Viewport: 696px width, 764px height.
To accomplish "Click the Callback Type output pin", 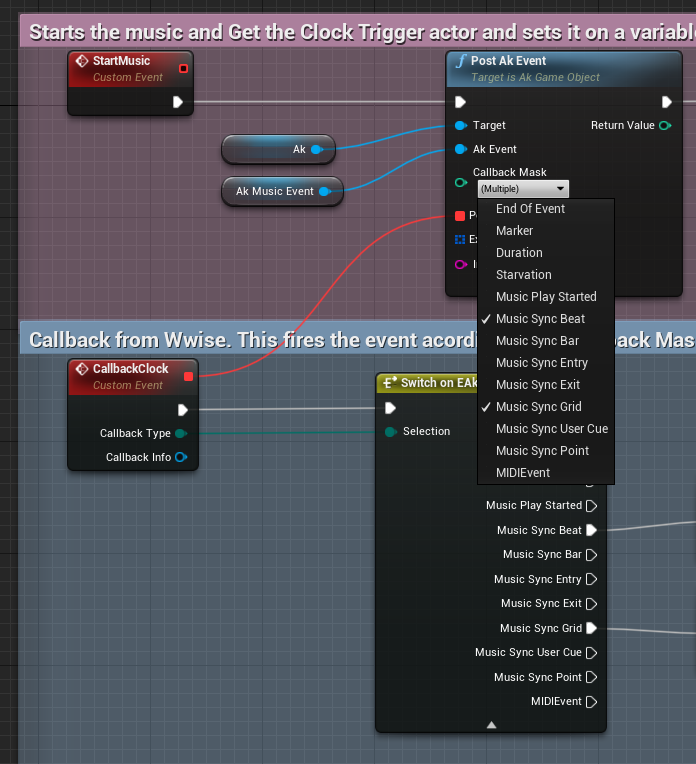I will pyautogui.click(x=180, y=433).
